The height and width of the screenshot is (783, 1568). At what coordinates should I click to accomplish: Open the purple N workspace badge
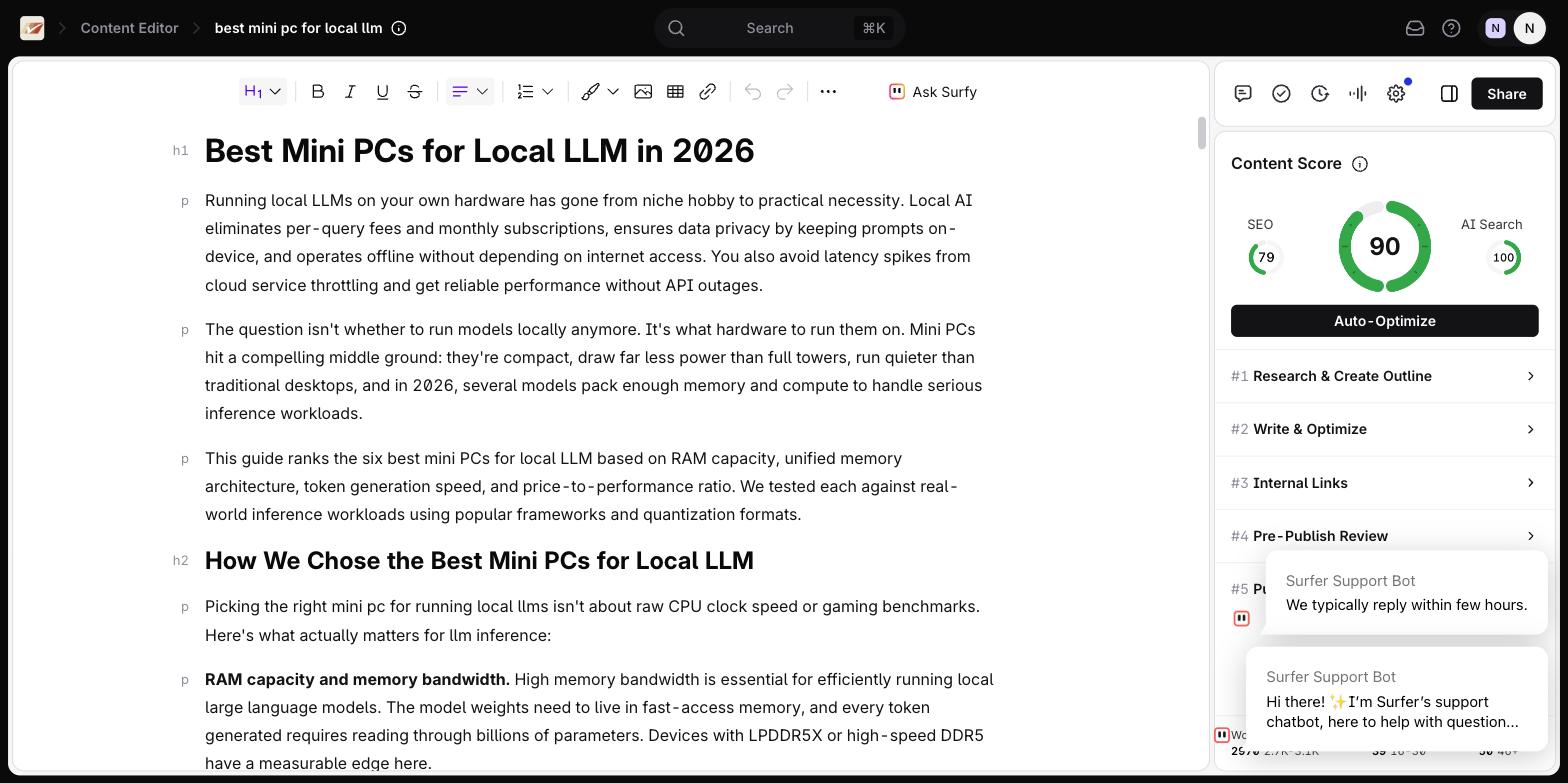pyautogui.click(x=1495, y=28)
